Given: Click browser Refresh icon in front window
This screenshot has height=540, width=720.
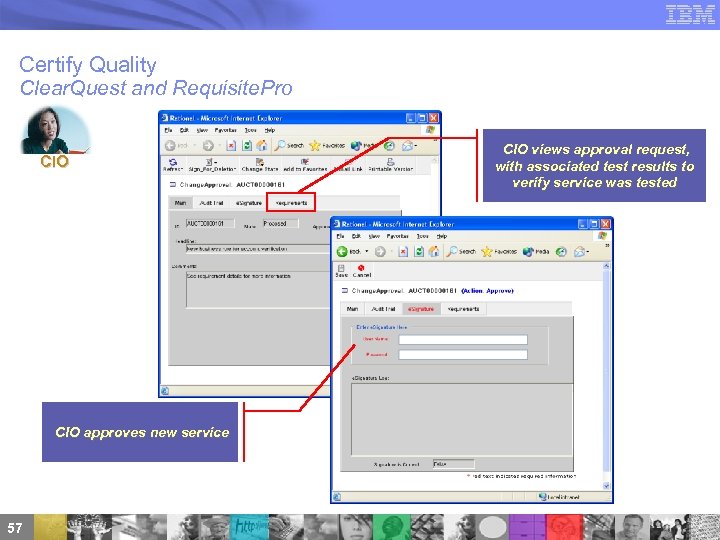Looking at the screenshot, I should click(x=419, y=252).
